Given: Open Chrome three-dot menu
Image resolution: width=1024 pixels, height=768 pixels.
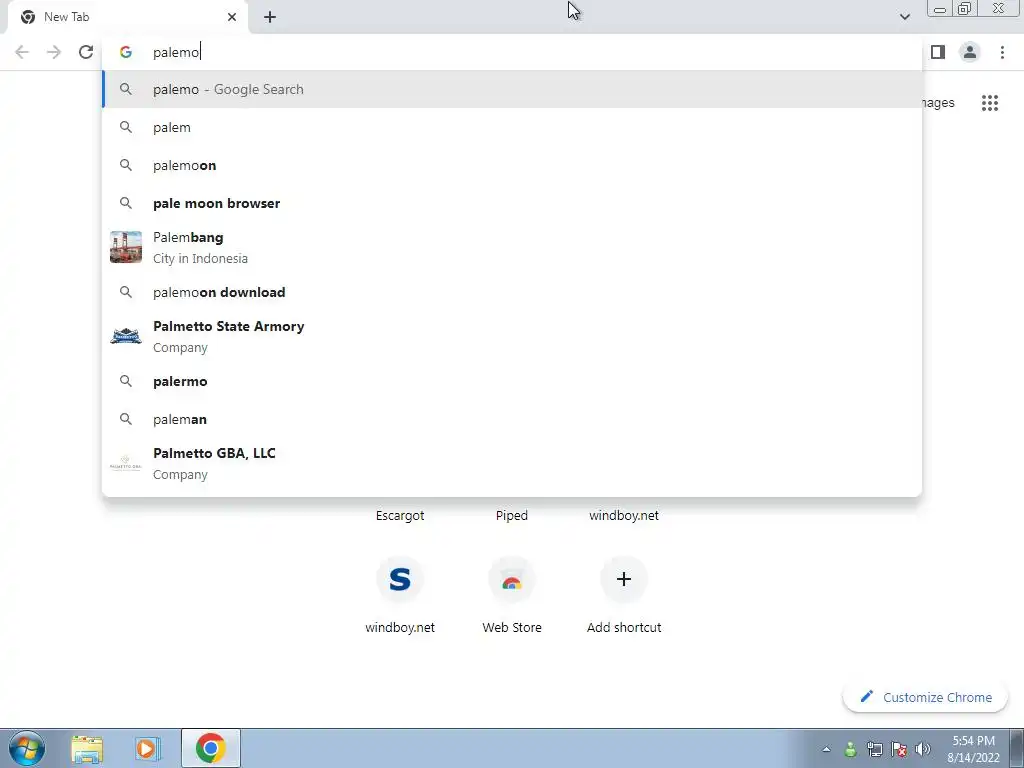Looking at the screenshot, I should pos(1002,52).
